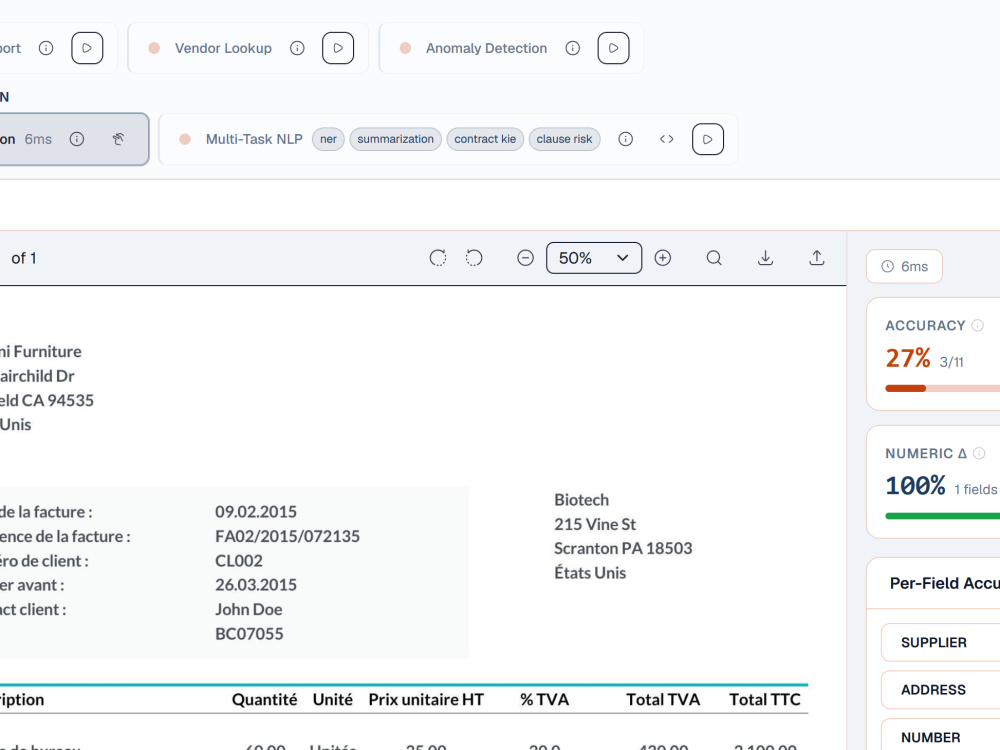1000x750 pixels.
Task: Click the clear icon in selected 6ms card
Action: 118,139
